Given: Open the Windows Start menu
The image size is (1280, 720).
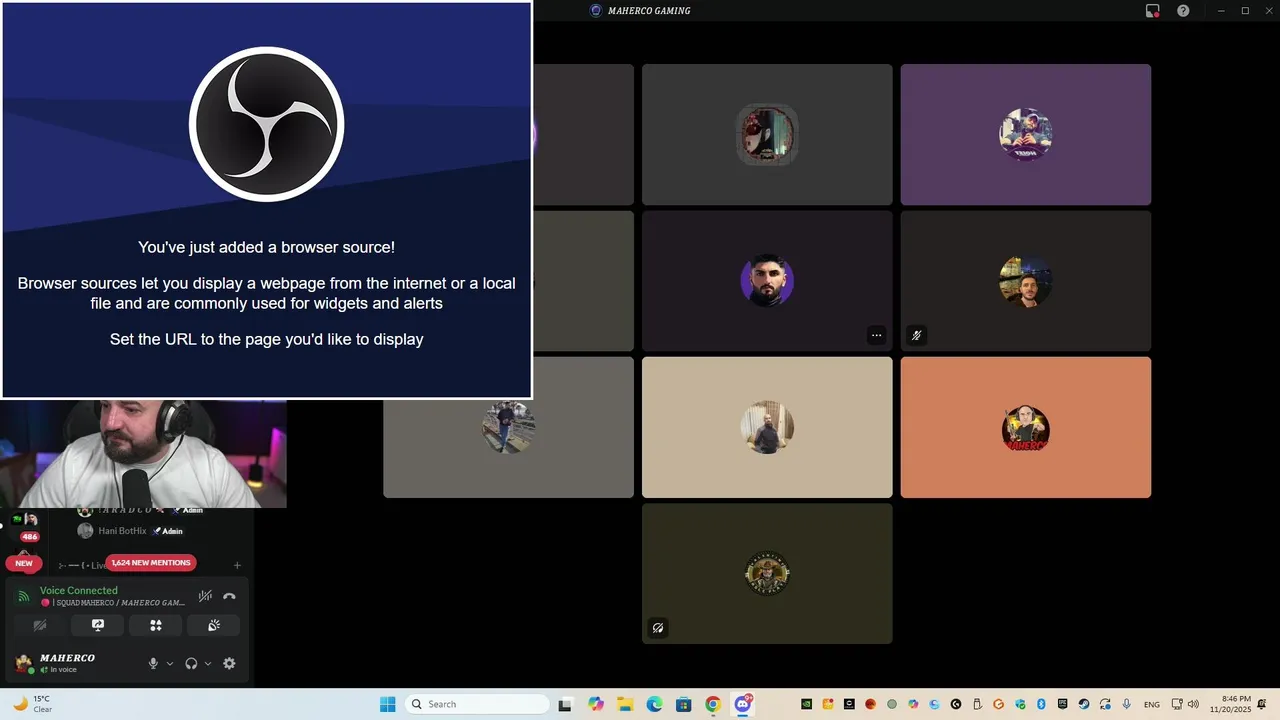Looking at the screenshot, I should (x=387, y=704).
